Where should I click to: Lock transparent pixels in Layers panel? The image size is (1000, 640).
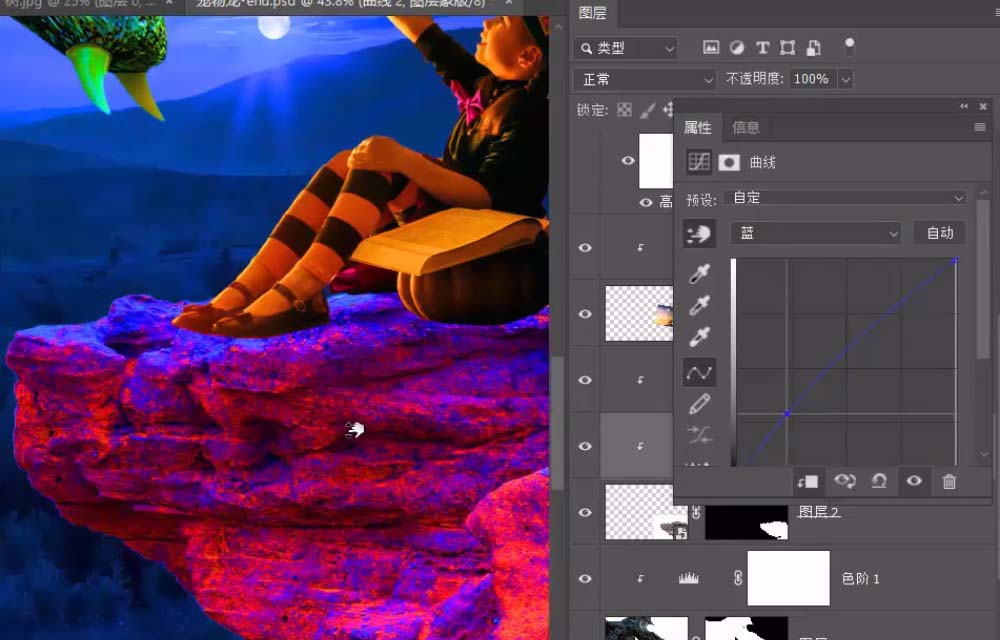tap(624, 110)
